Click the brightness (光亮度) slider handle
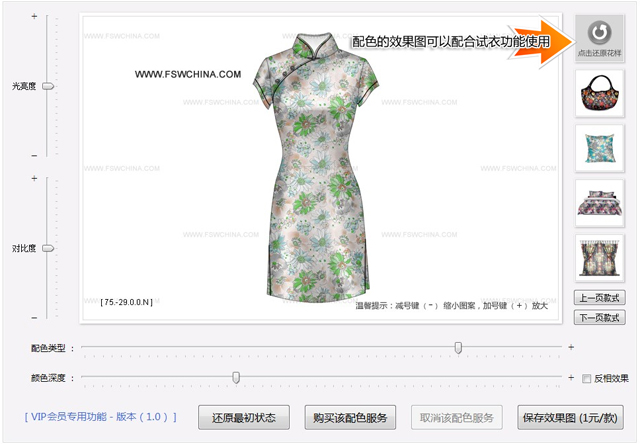The image size is (640, 444). click(x=47, y=87)
